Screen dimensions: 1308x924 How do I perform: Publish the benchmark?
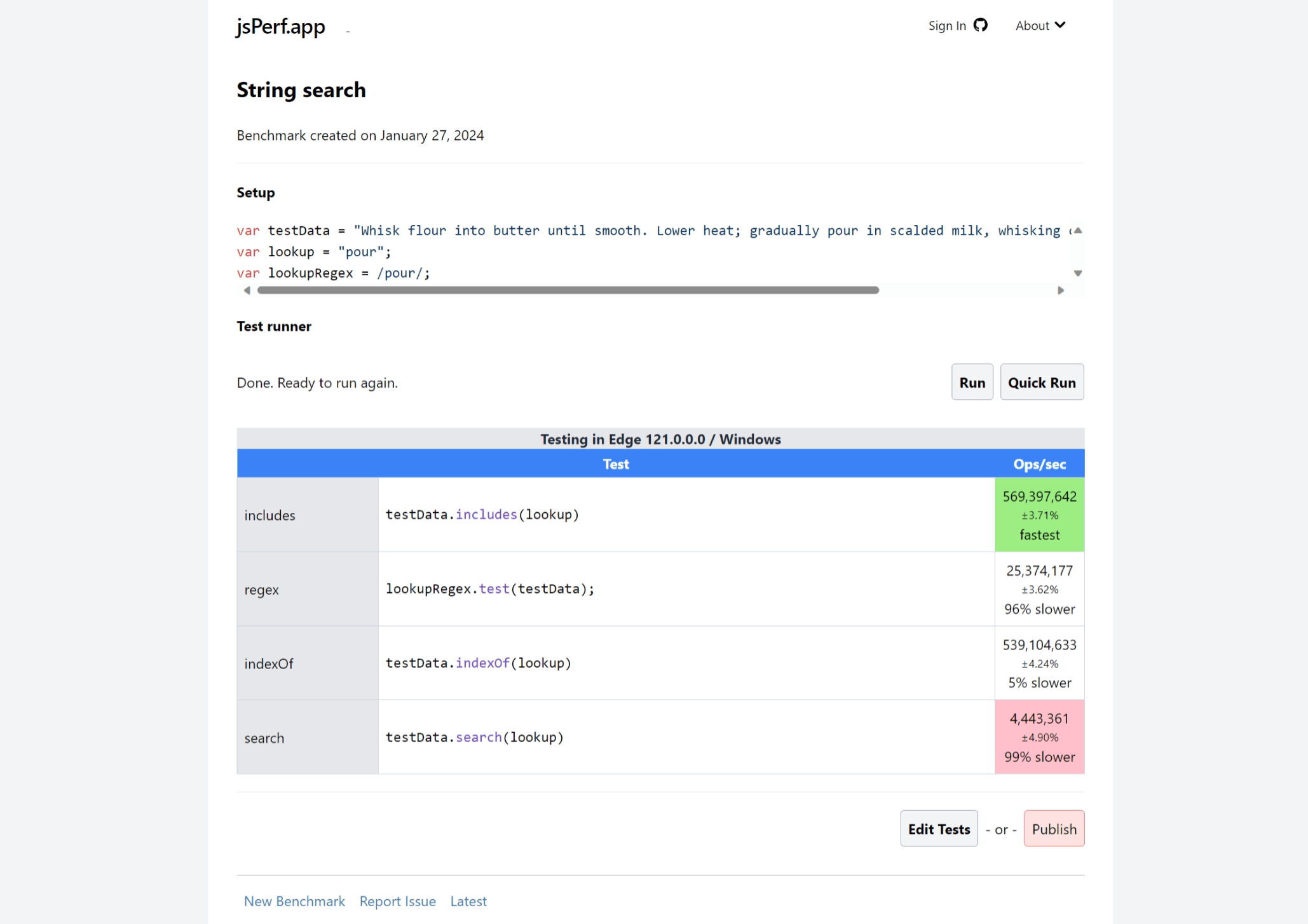pos(1054,829)
